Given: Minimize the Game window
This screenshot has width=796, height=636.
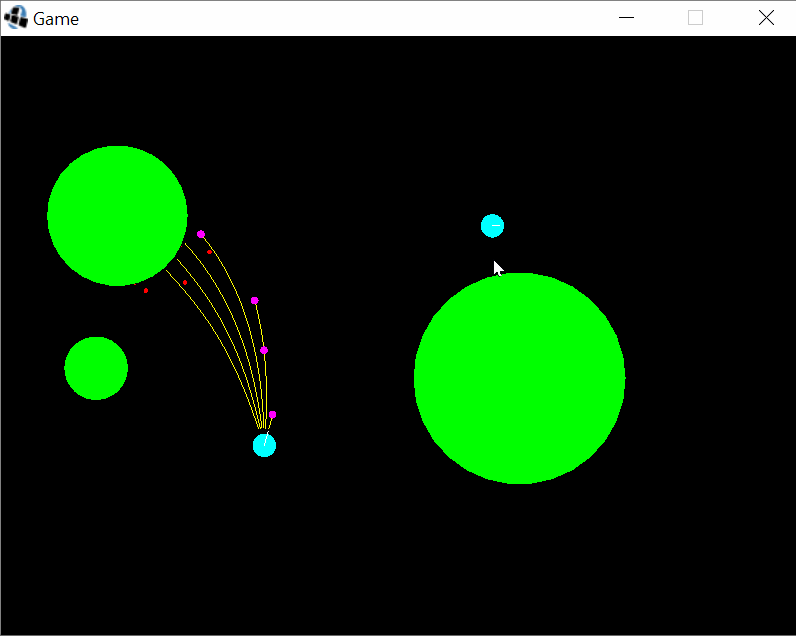Looking at the screenshot, I should [626, 18].
